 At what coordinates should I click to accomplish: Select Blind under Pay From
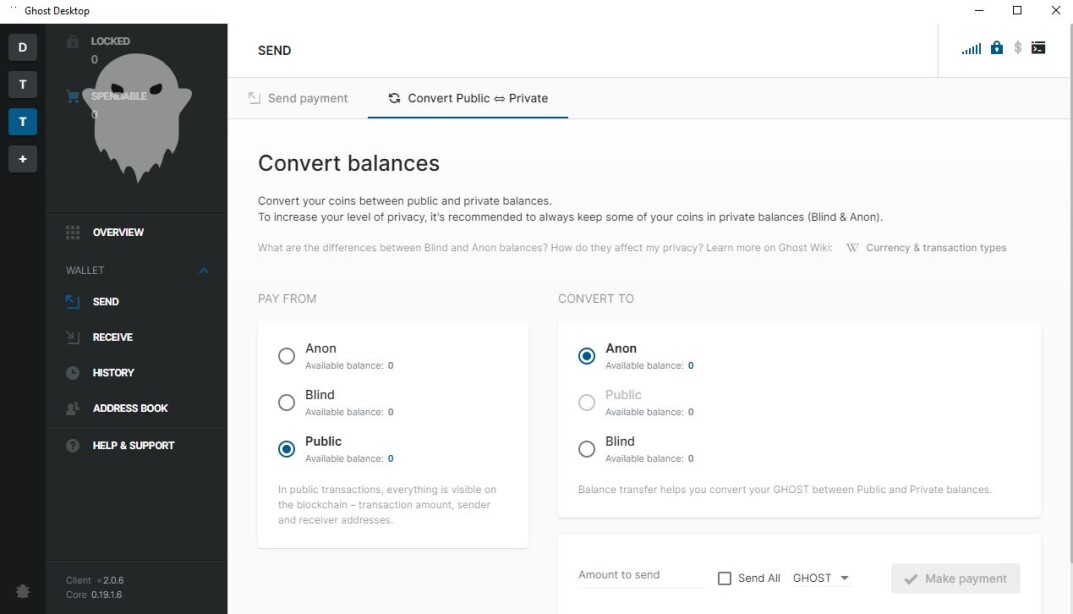pyautogui.click(x=287, y=402)
